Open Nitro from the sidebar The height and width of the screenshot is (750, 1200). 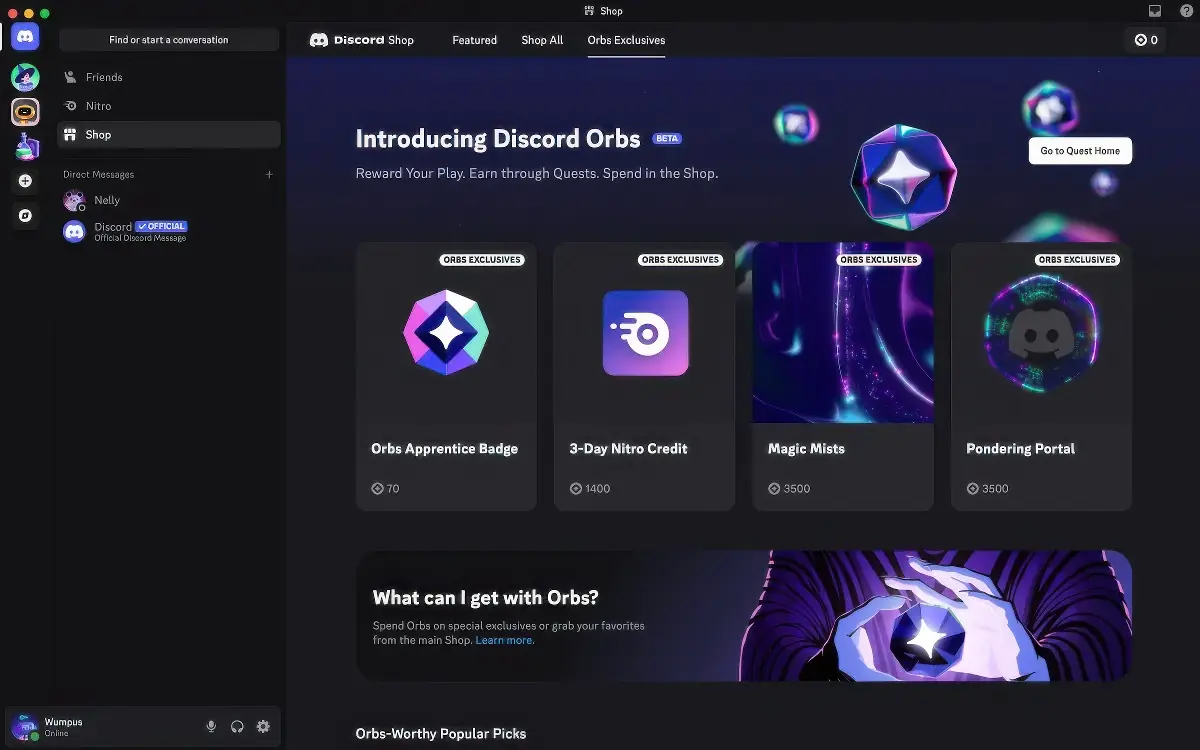(100, 106)
